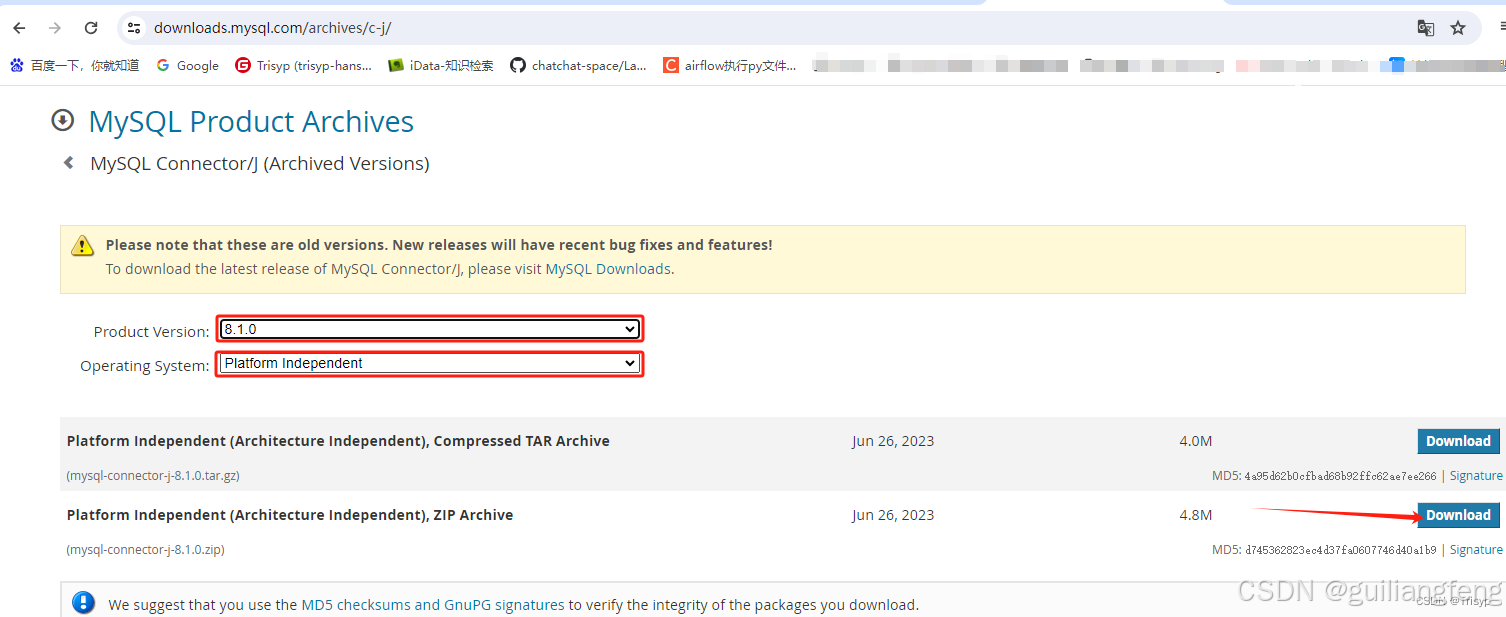
Task: Click the 4.8M file size
Action: [x=1195, y=515]
